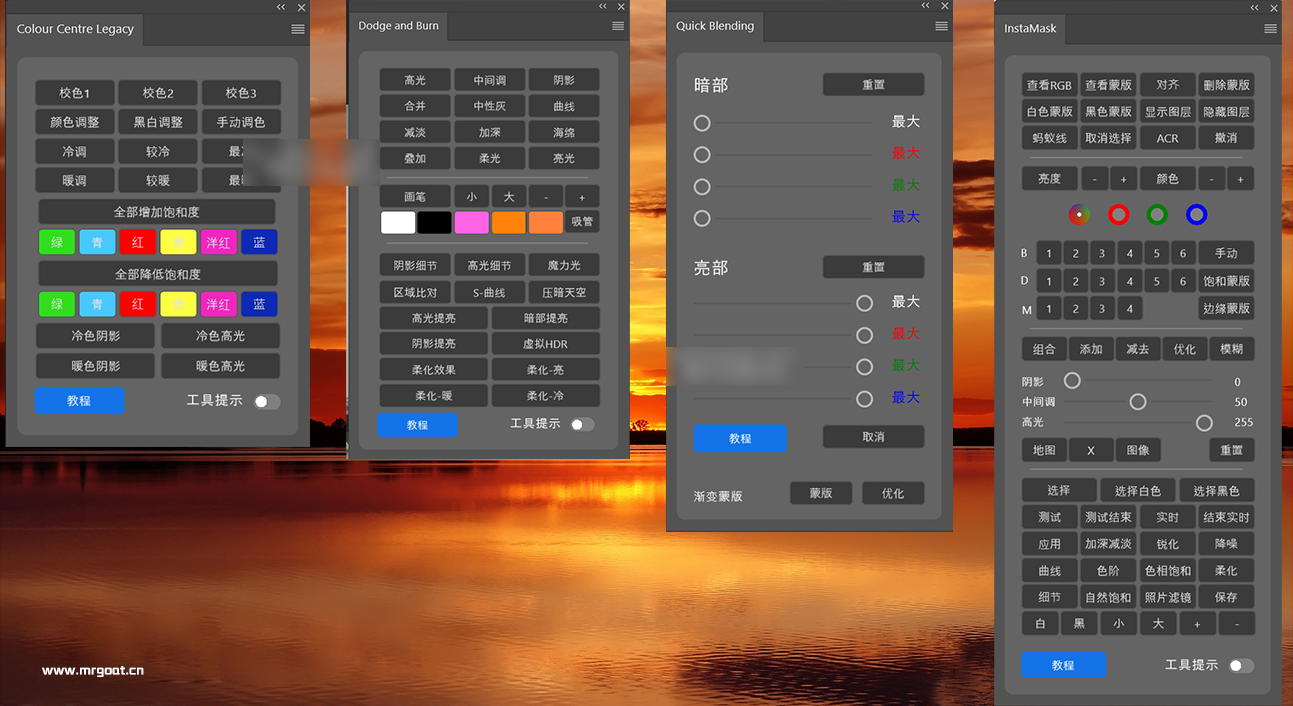Open the Quick Blending panel menu icon
Viewport: 1293px width, 706px height.
[x=941, y=26]
